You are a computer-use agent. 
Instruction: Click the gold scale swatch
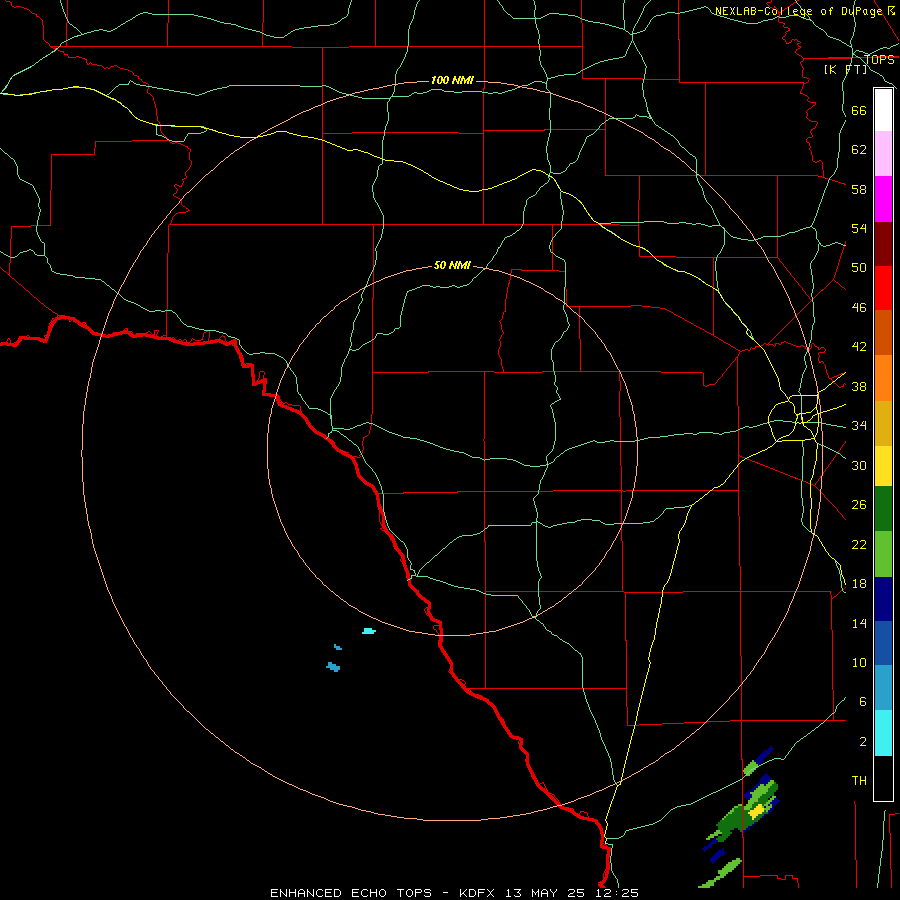point(883,423)
